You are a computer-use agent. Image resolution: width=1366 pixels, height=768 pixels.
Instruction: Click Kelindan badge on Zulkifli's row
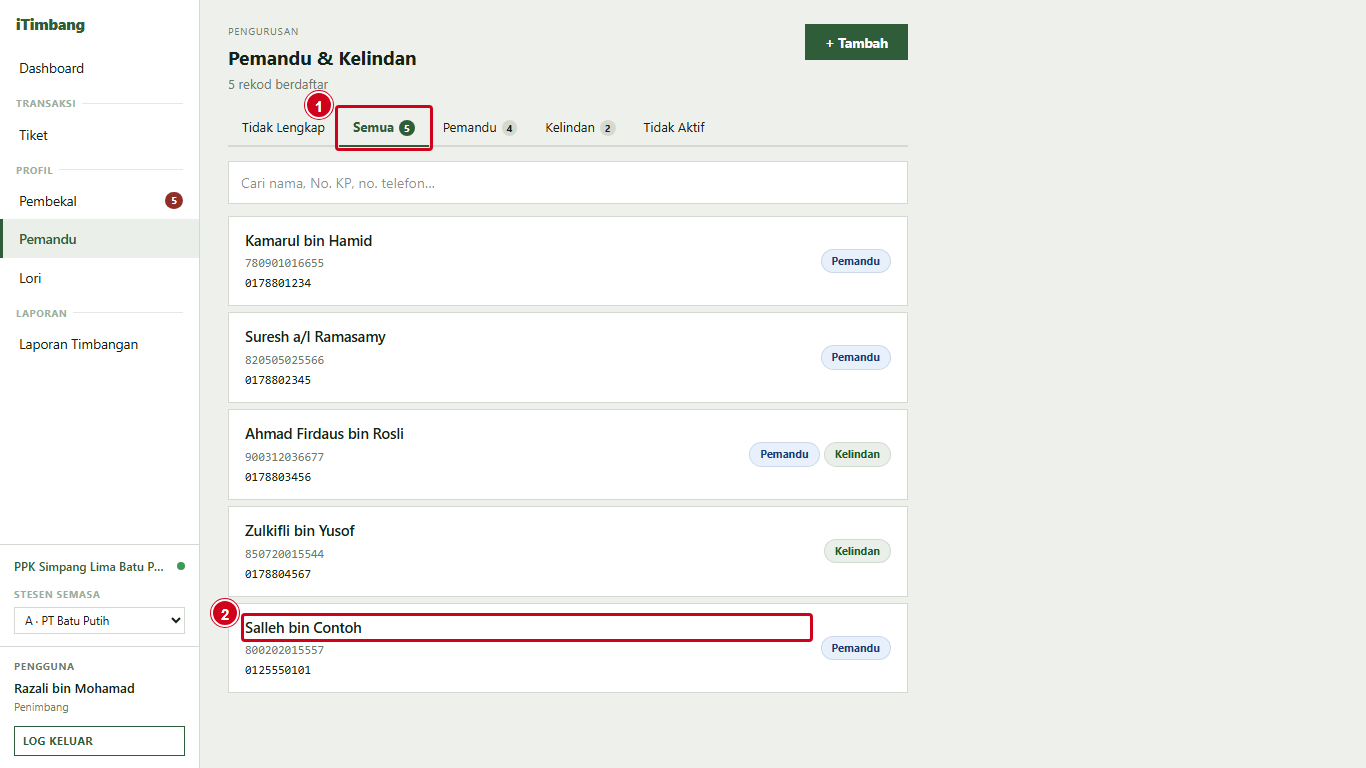pyautogui.click(x=857, y=551)
